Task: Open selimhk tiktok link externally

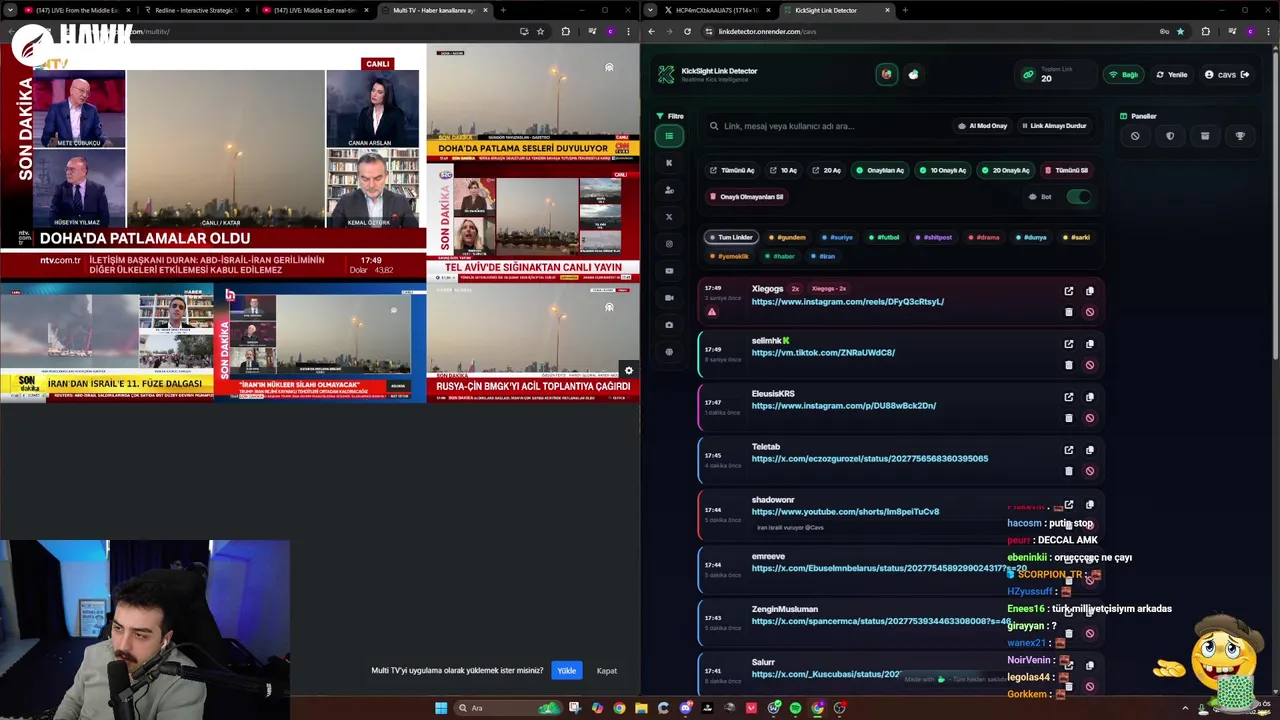Action: pyautogui.click(x=1068, y=344)
